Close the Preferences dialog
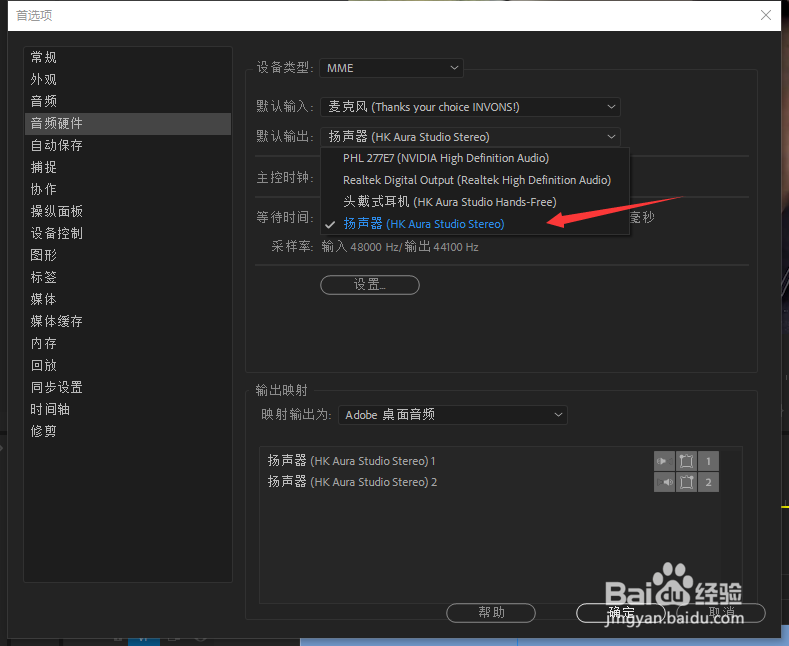This screenshot has width=789, height=646. click(766, 15)
